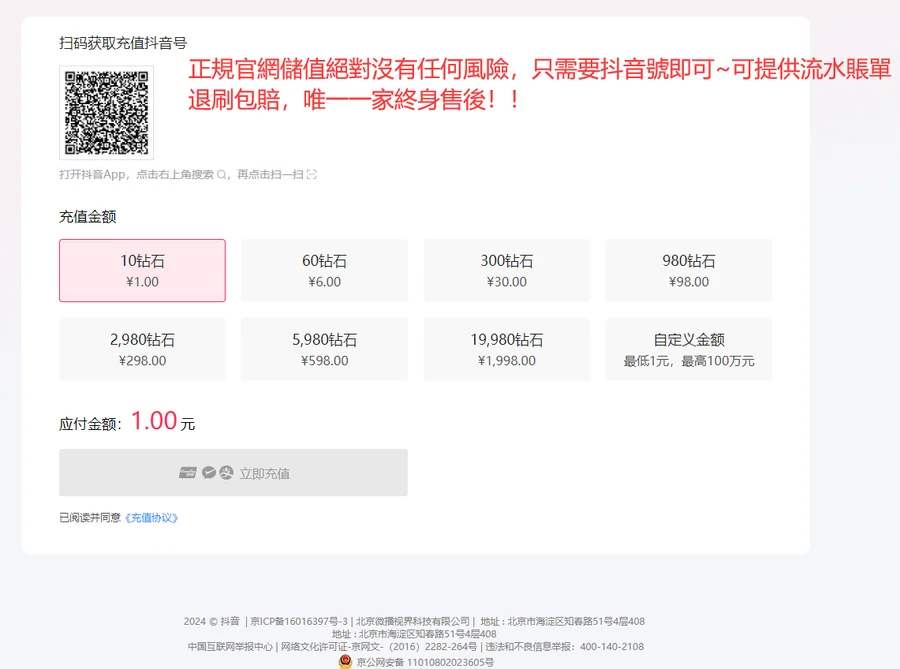Select the 10钻石 ¥1.00 option
Viewport: 900px width, 669px height.
pos(142,270)
